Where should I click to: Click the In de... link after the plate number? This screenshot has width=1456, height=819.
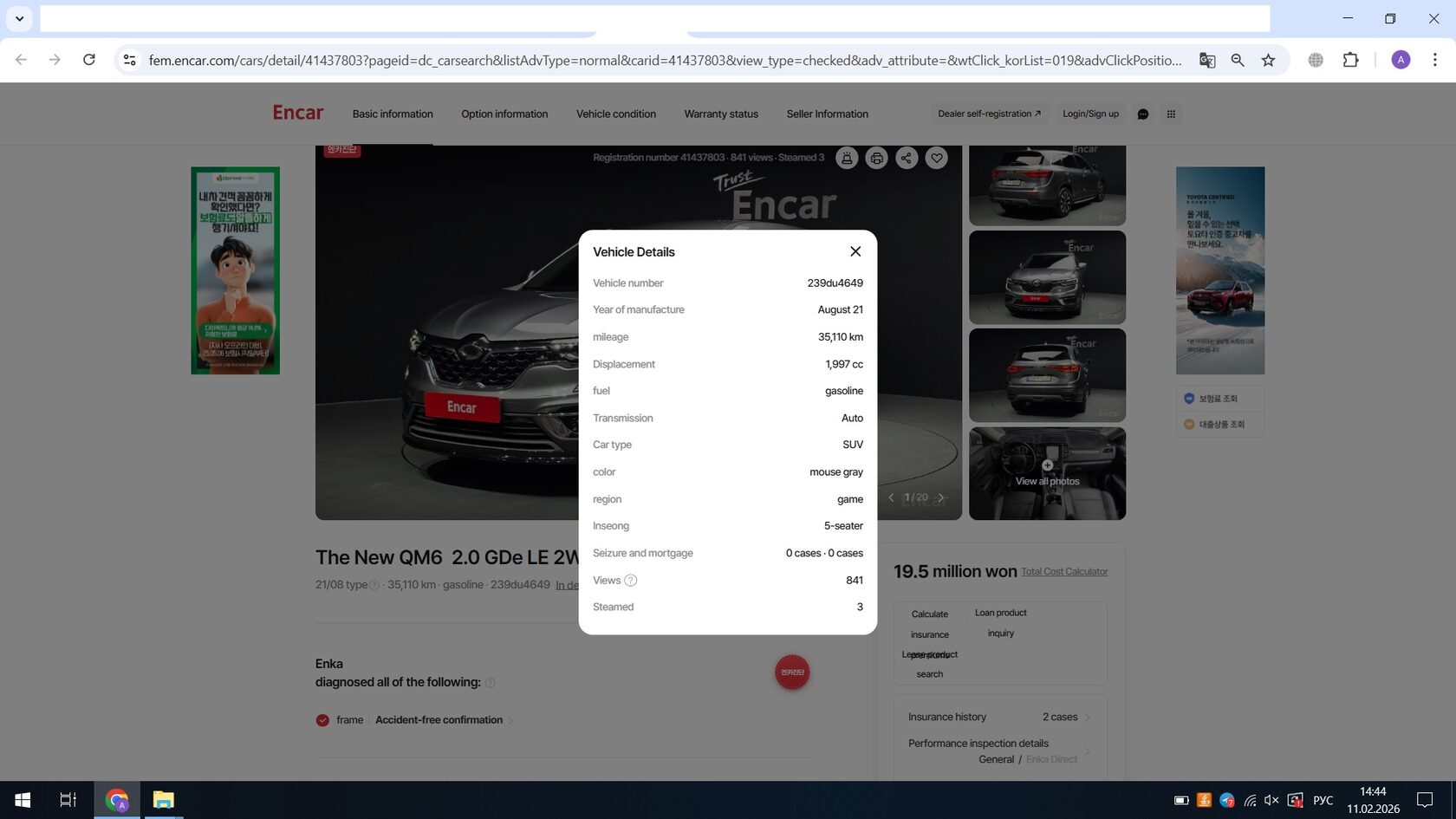point(567,585)
